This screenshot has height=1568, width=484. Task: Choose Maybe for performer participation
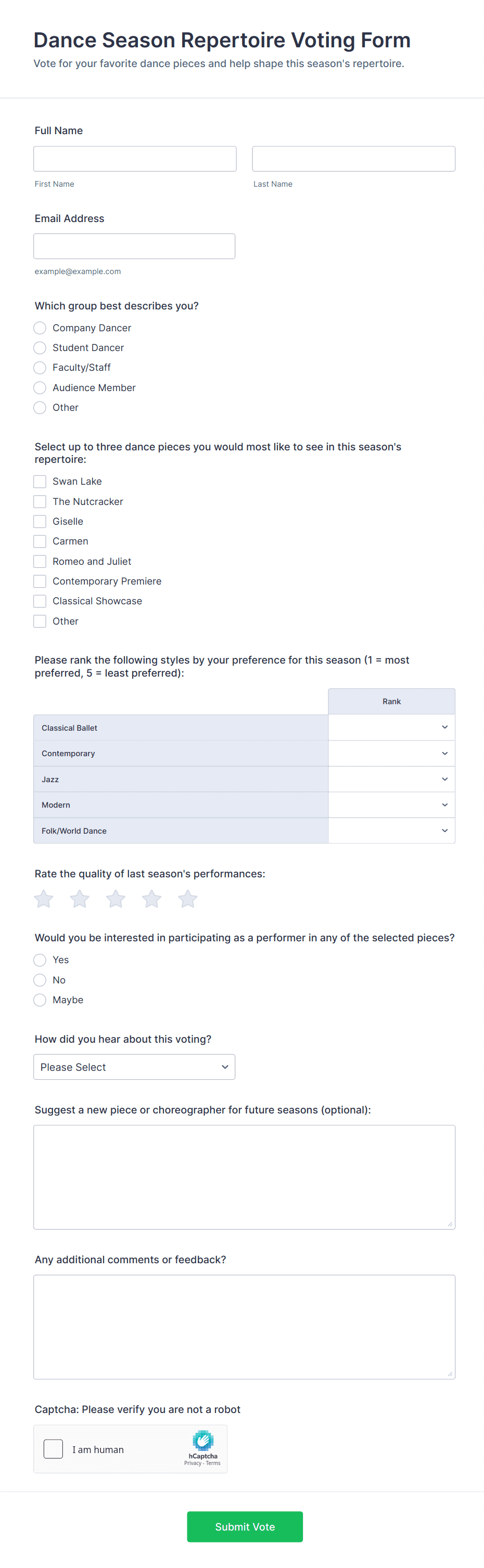tap(40, 1000)
